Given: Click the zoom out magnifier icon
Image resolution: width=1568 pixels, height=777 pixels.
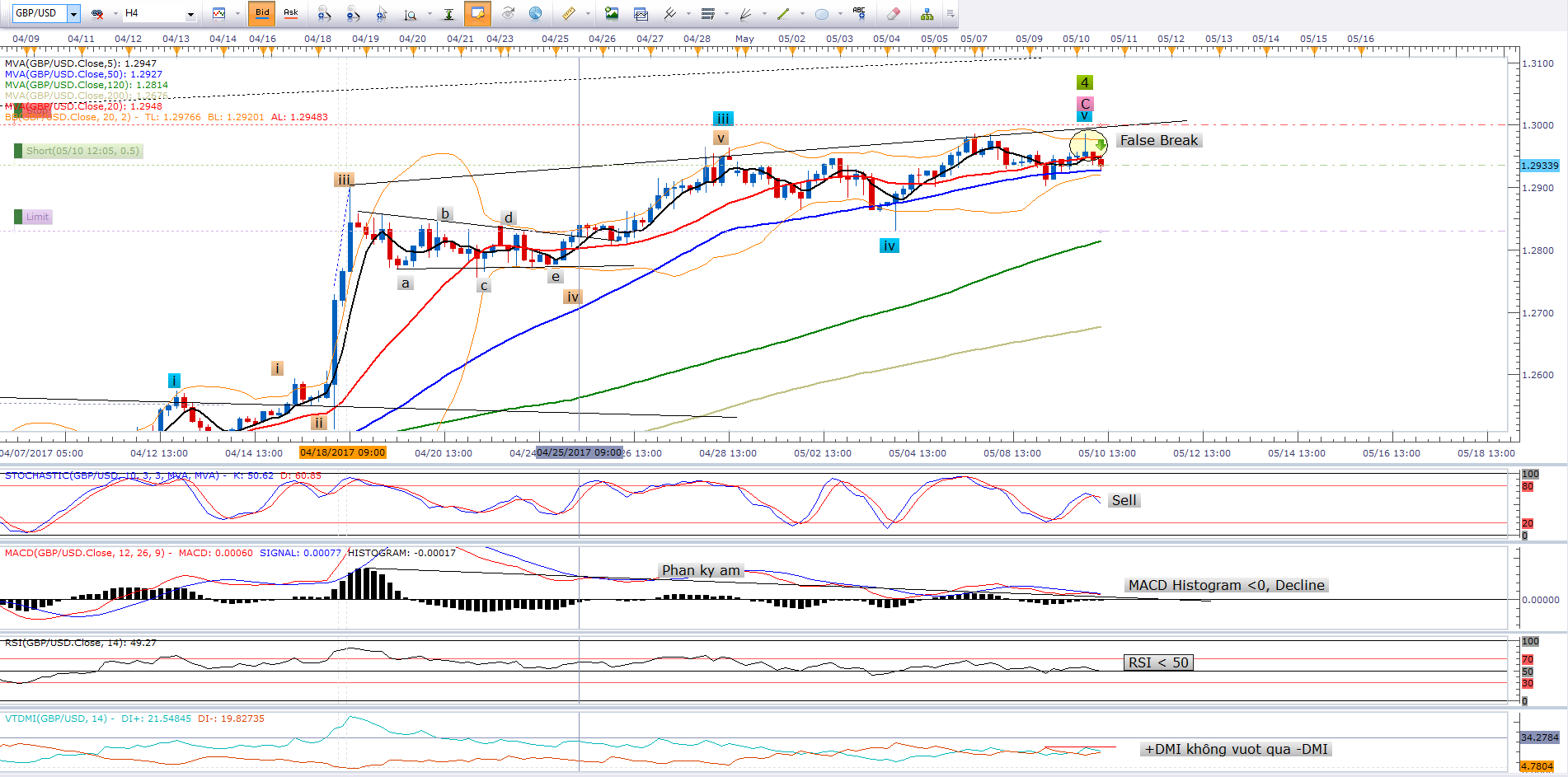Looking at the screenshot, I should 353,13.
